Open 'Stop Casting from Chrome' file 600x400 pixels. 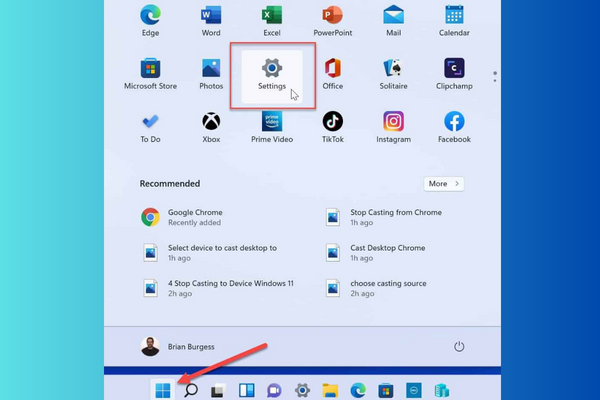pyautogui.click(x=383, y=217)
